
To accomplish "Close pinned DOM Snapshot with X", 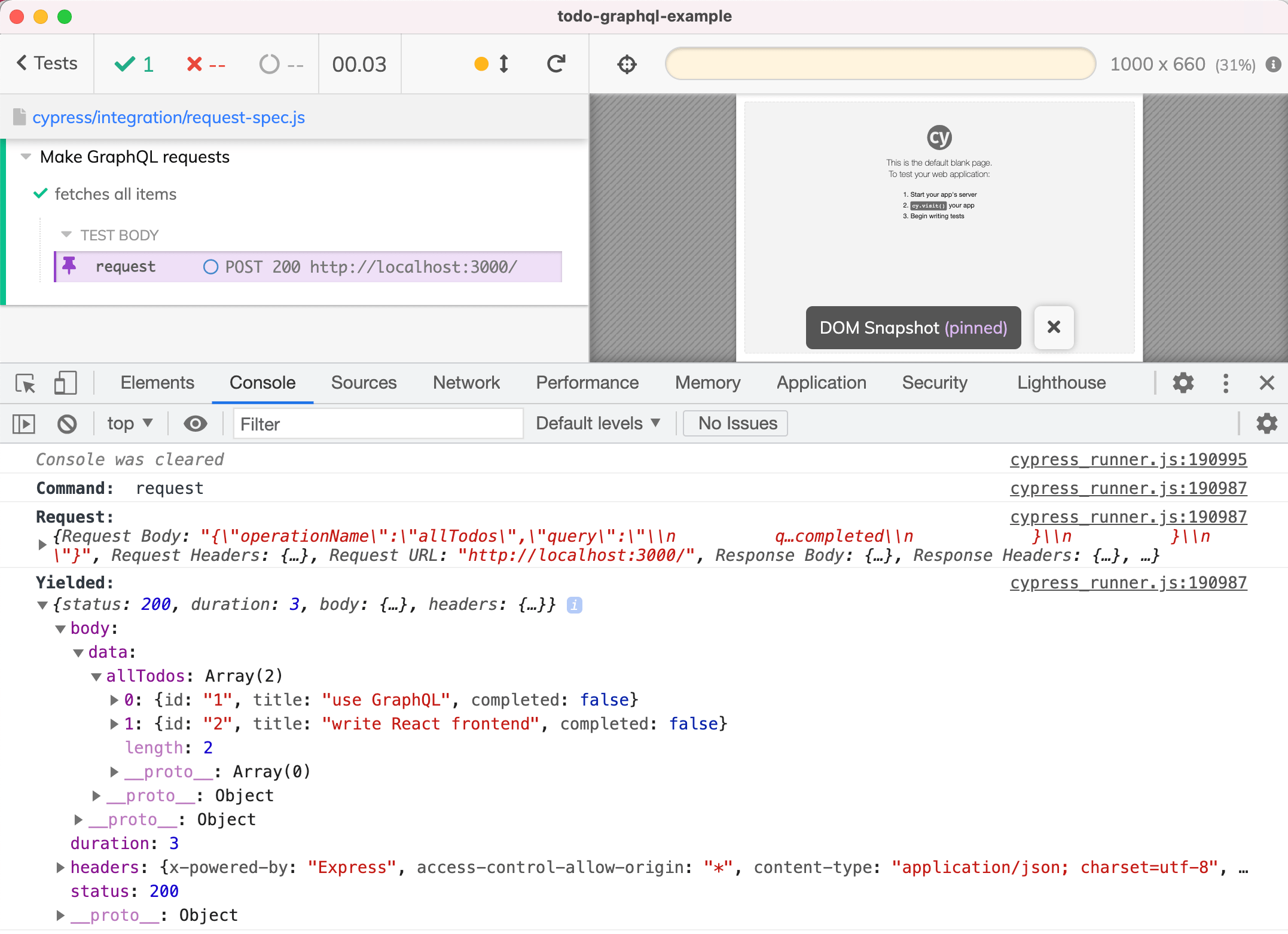I will (1054, 327).
